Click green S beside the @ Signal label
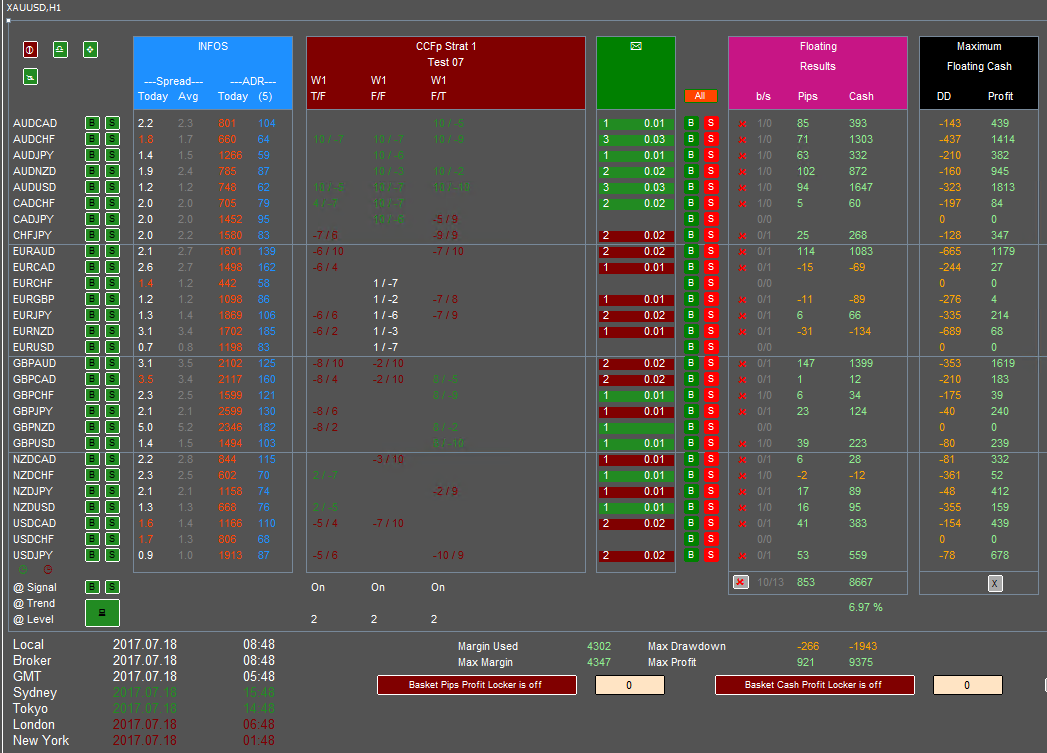 [112, 587]
